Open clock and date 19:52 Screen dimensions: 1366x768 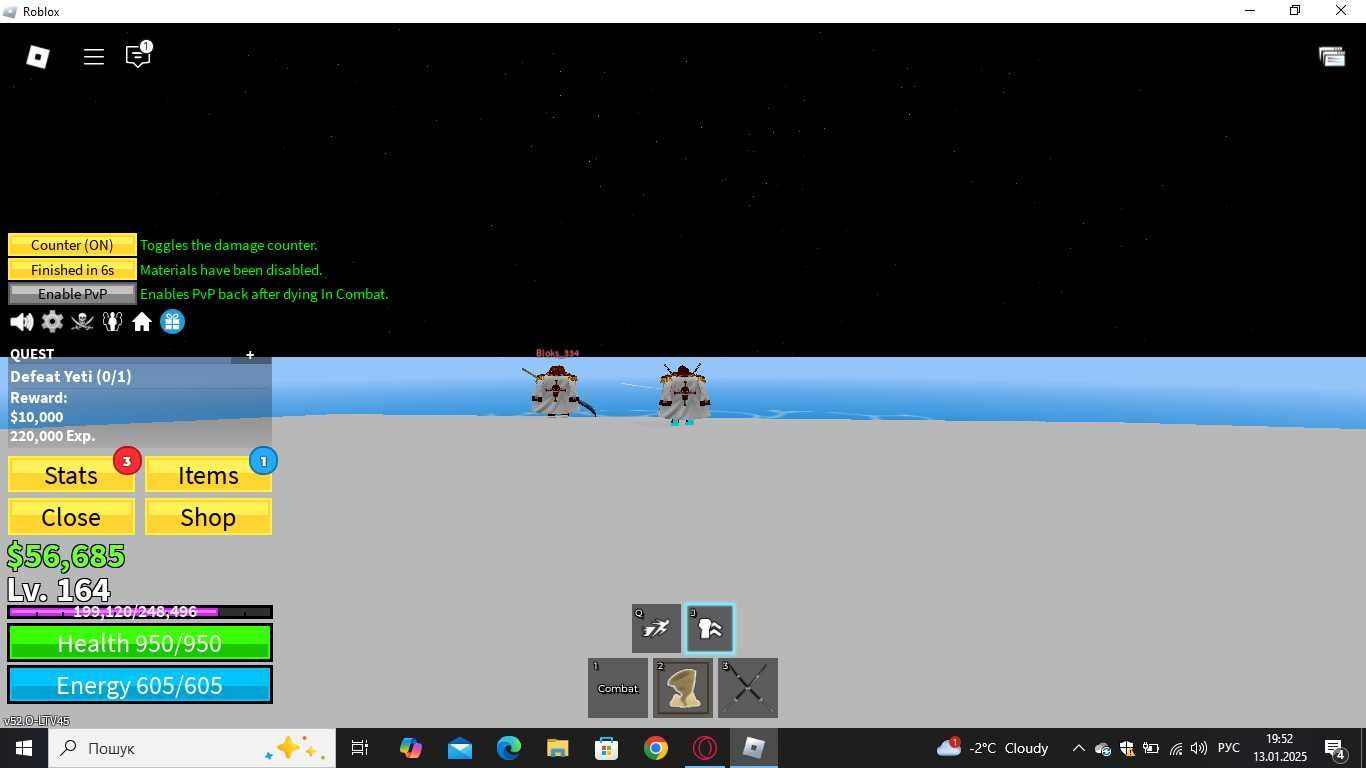[x=1279, y=748]
